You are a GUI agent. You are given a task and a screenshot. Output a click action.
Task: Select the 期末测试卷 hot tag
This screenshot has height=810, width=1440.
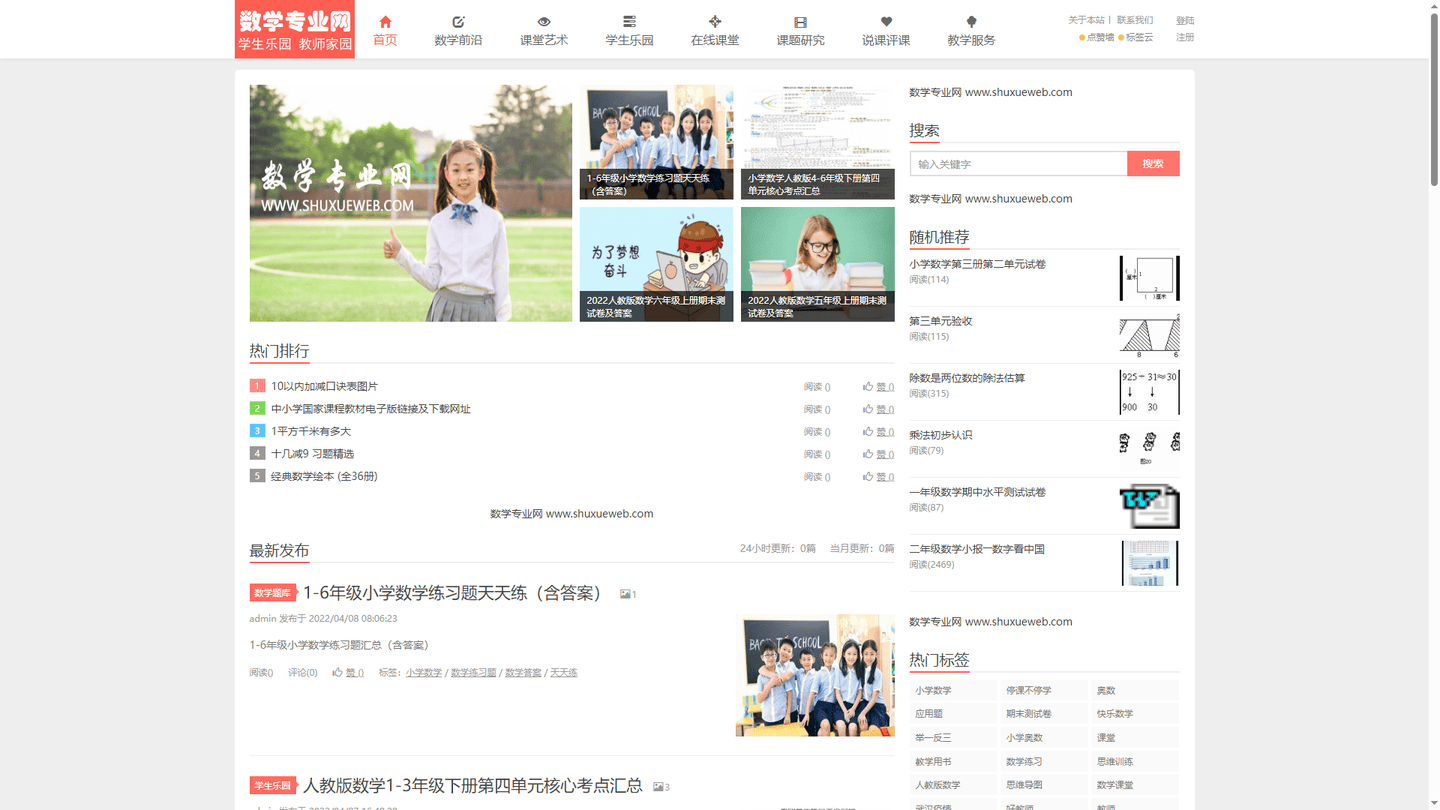[x=1044, y=714]
